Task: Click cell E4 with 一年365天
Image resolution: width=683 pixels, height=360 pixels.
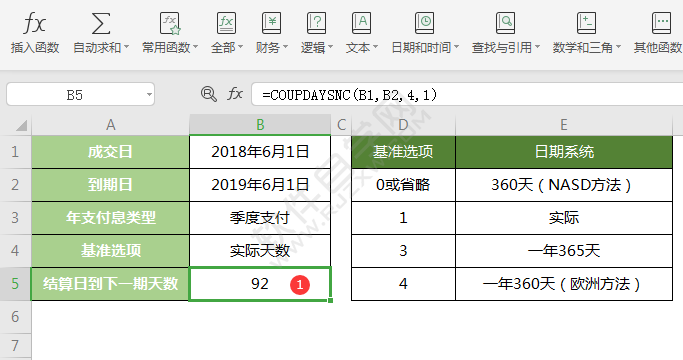Action: tap(564, 251)
